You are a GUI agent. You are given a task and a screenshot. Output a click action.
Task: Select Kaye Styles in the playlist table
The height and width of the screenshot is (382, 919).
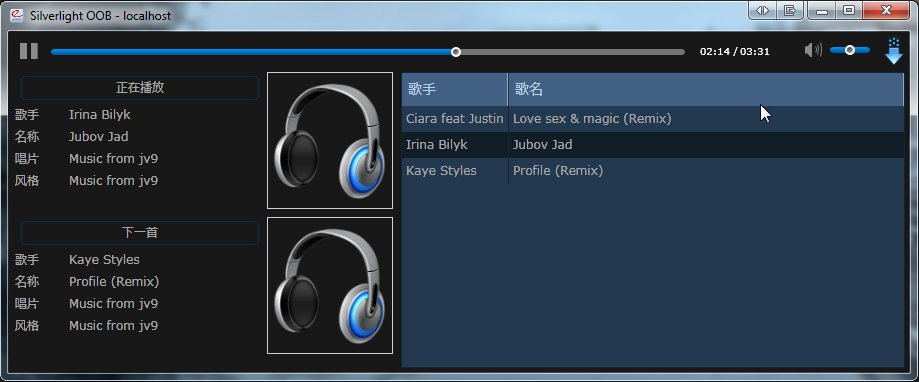[441, 171]
